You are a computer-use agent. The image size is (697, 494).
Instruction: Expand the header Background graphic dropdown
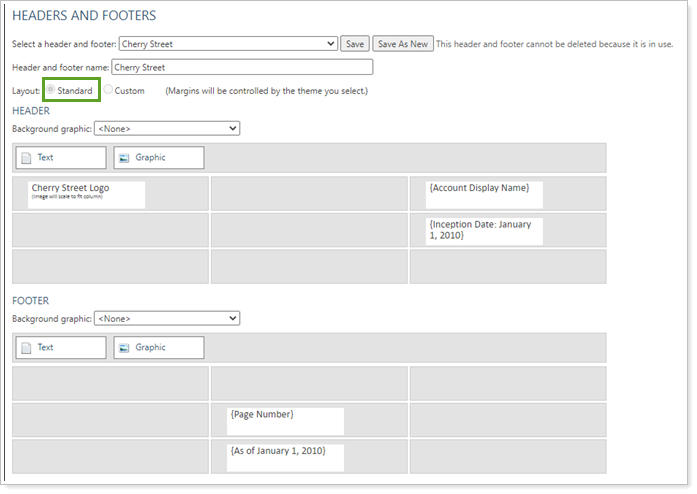click(x=166, y=129)
